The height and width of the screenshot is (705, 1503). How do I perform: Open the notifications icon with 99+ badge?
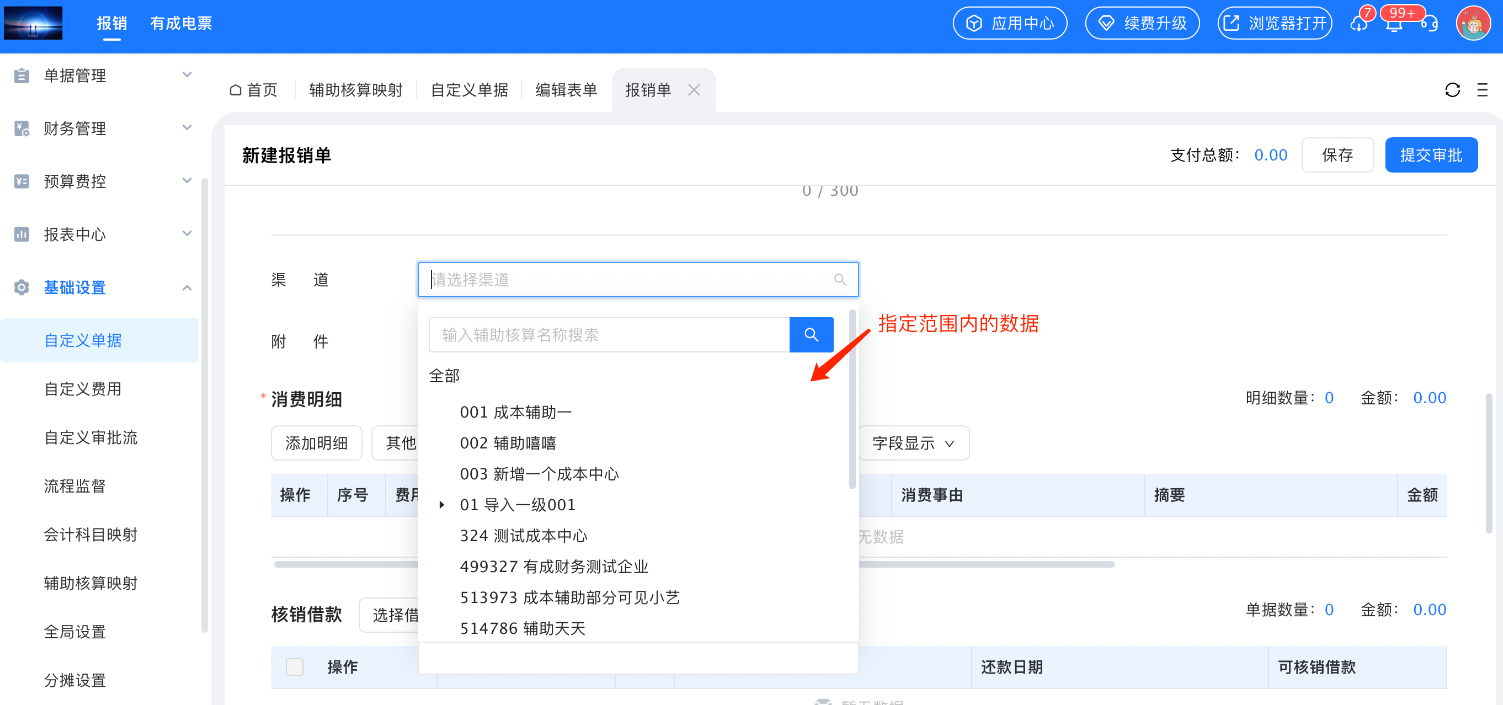point(1394,24)
